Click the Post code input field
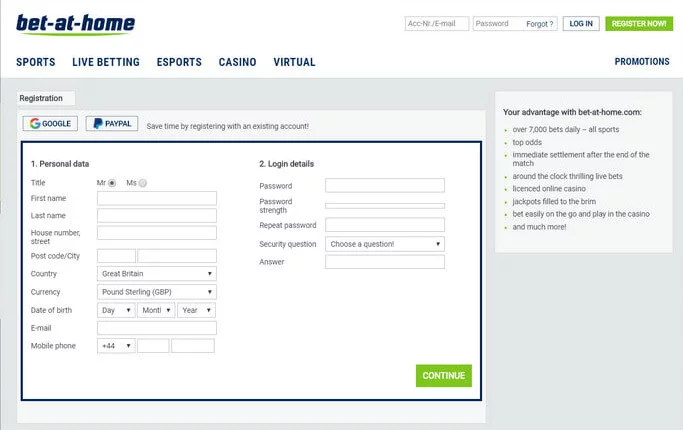Image resolution: width=683 pixels, height=430 pixels. pos(116,256)
